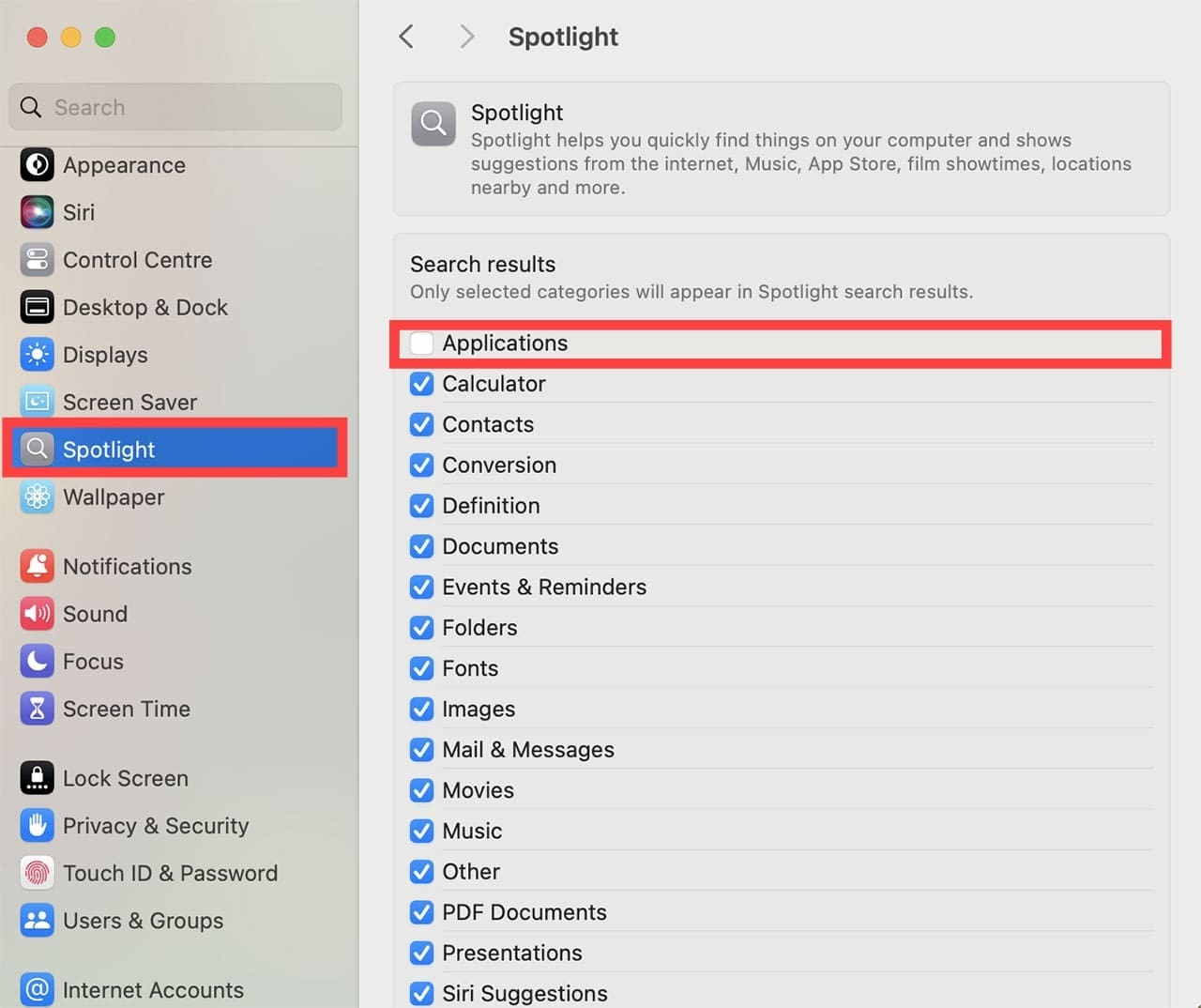Toggle the Contacts checkbox
This screenshot has height=1008, width=1201.
[x=422, y=424]
